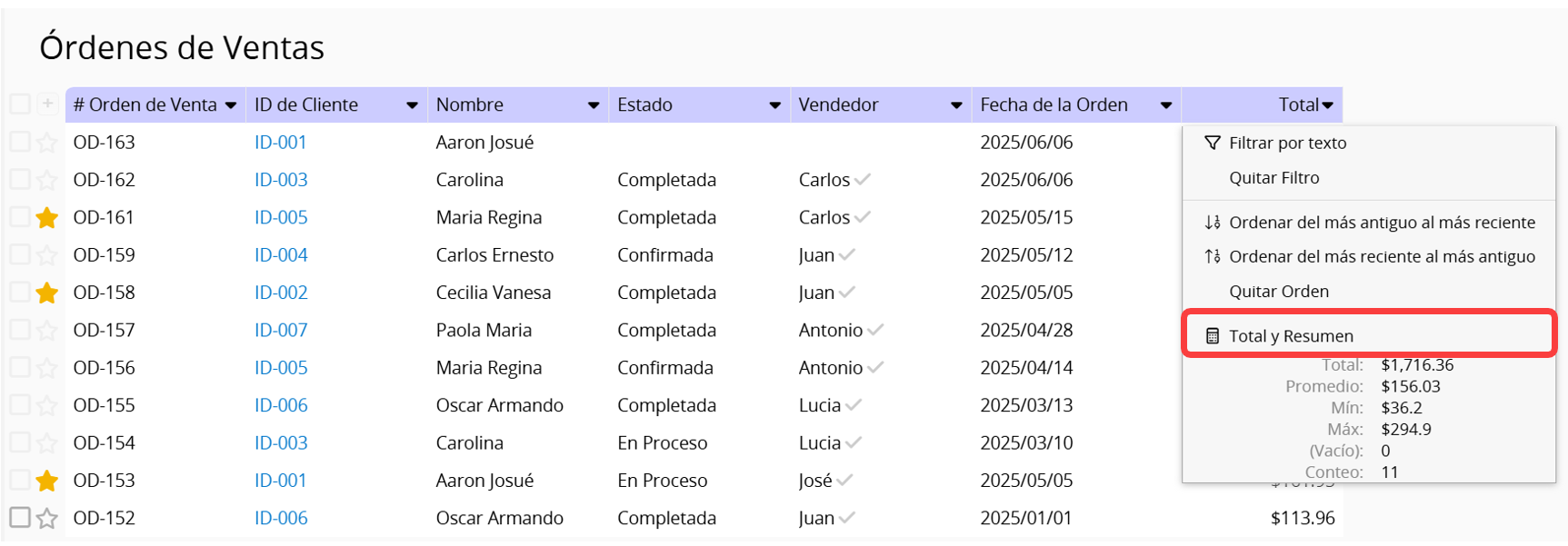This screenshot has width=1568, height=546.
Task: Click the Carolina name cell in OD-162
Action: (x=469, y=180)
